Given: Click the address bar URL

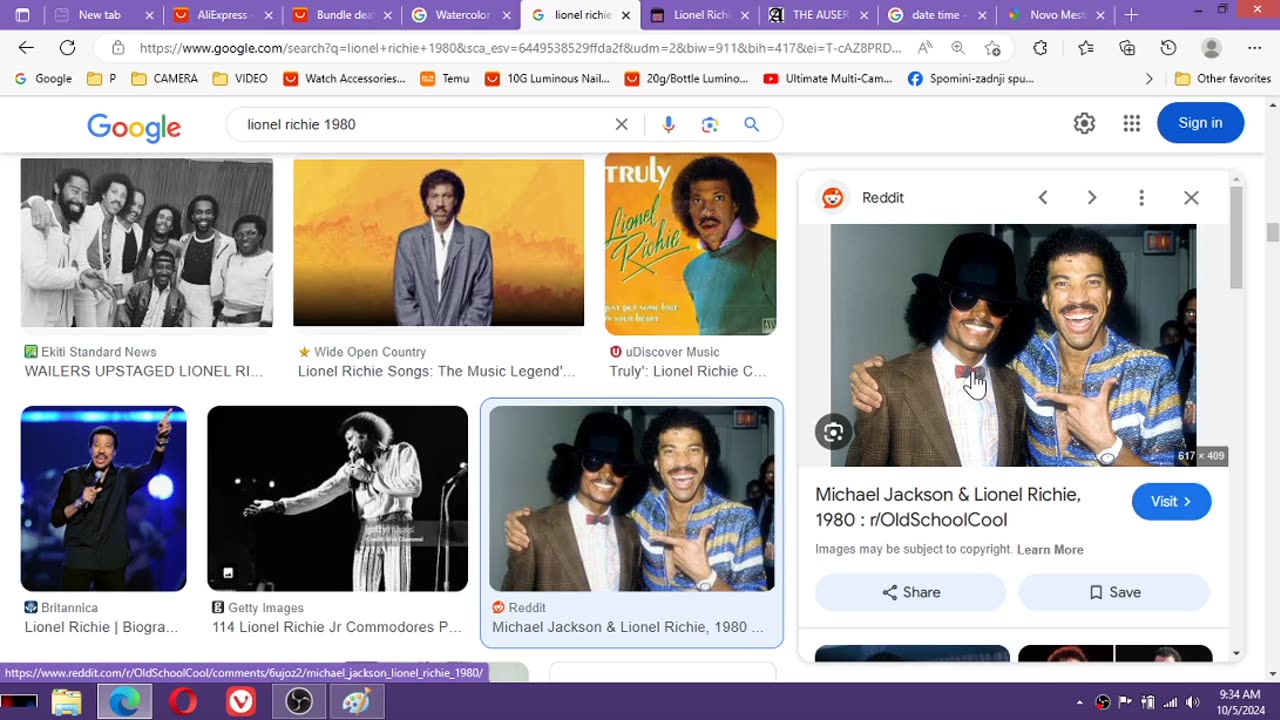Looking at the screenshot, I should [520, 48].
